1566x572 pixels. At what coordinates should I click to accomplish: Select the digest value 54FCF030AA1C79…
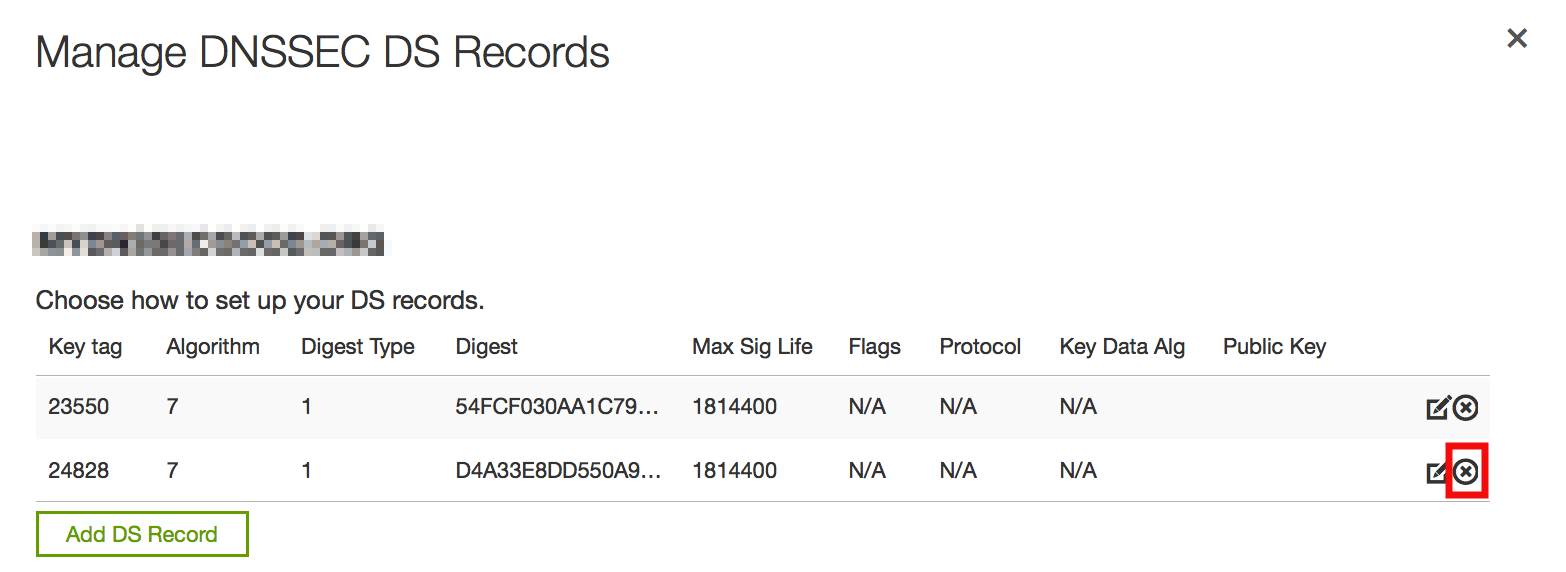coord(557,407)
